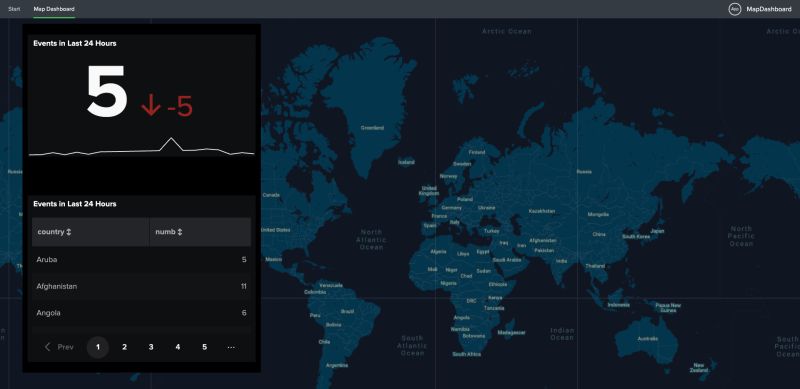The width and height of the screenshot is (800, 389).
Task: Click Russia label on the map
Action: pyautogui.click(x=584, y=172)
